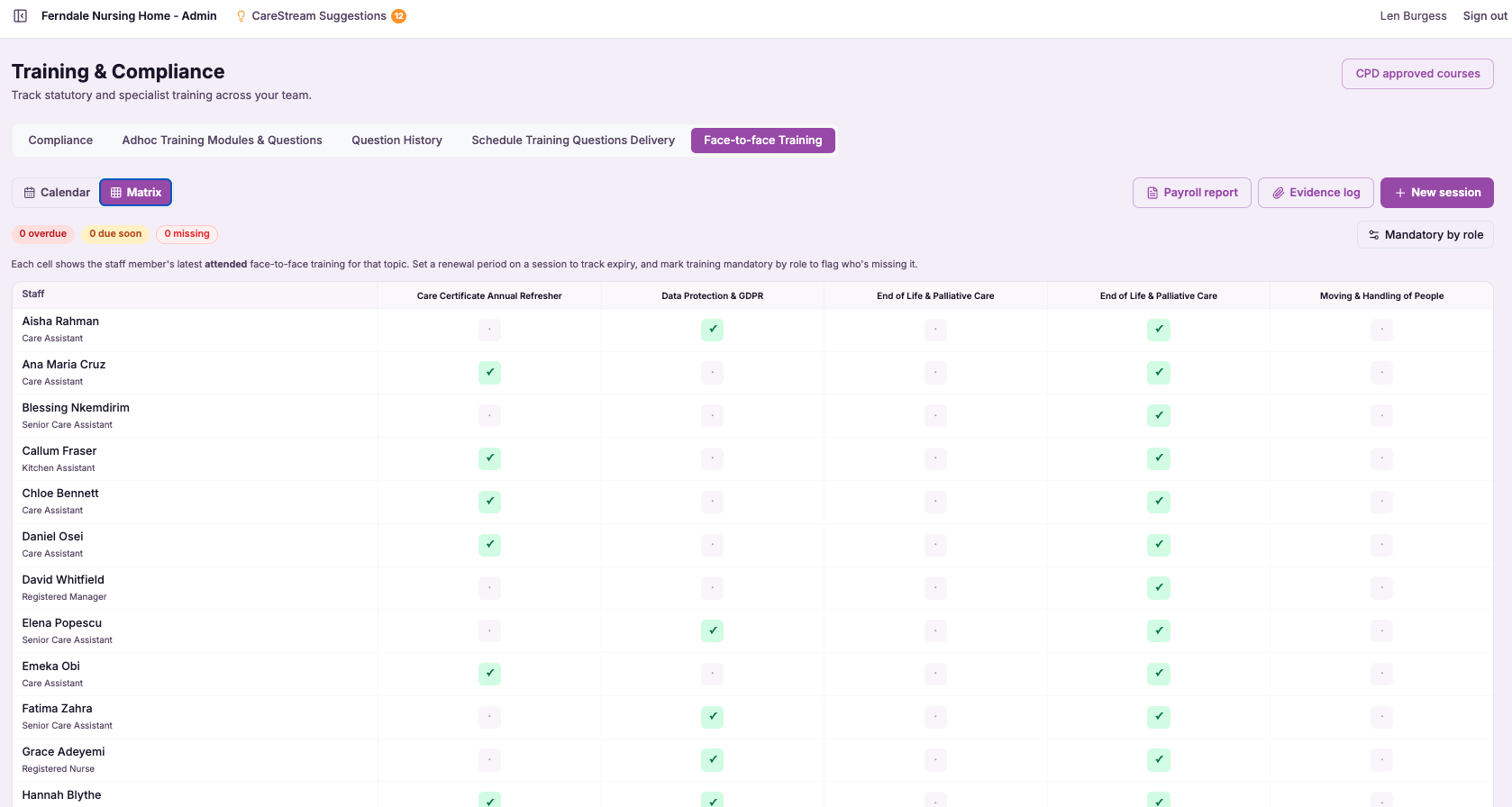Switch to Calendar view
The image size is (1512, 807).
57,193
